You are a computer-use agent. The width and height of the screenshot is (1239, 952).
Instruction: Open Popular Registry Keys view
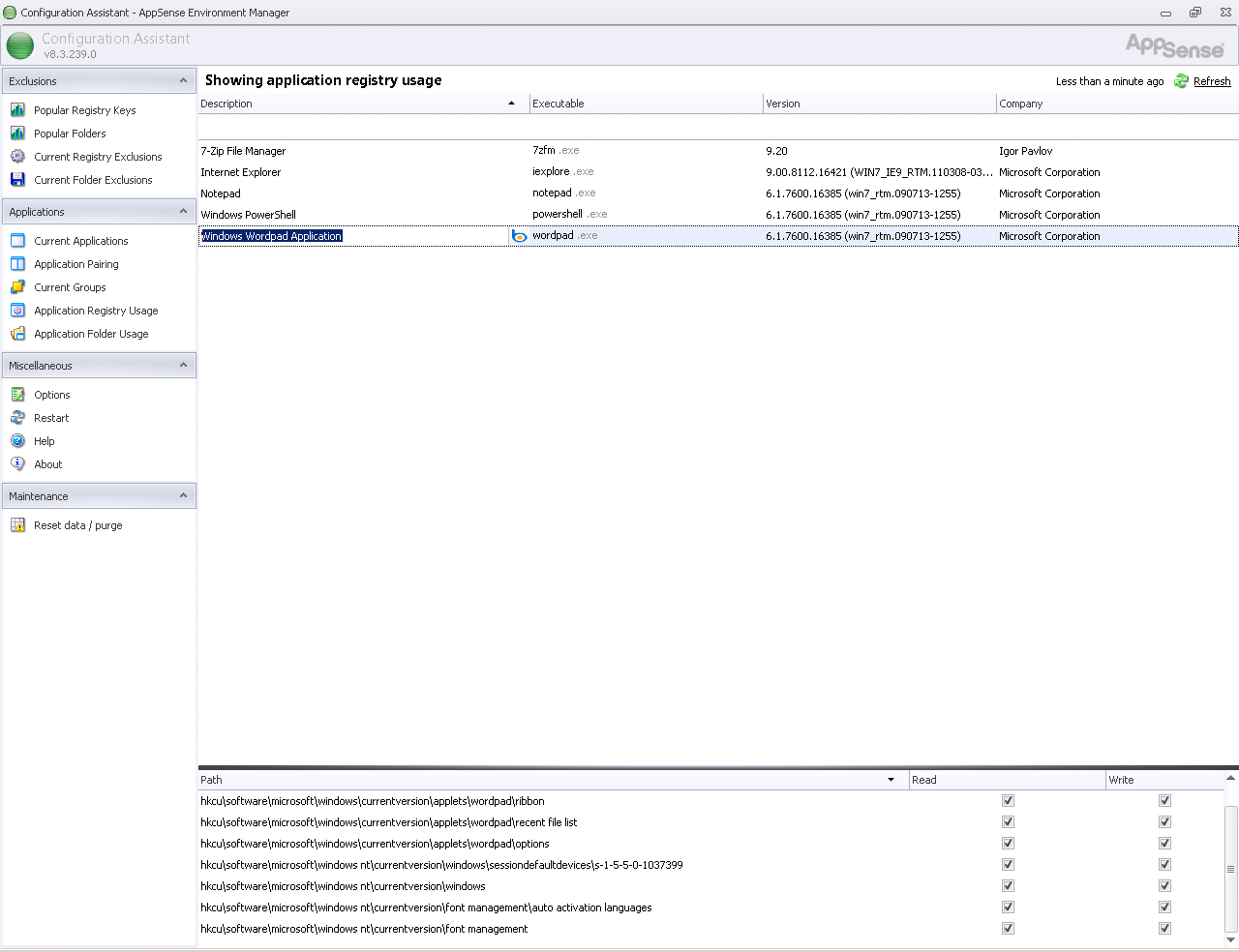coord(85,110)
